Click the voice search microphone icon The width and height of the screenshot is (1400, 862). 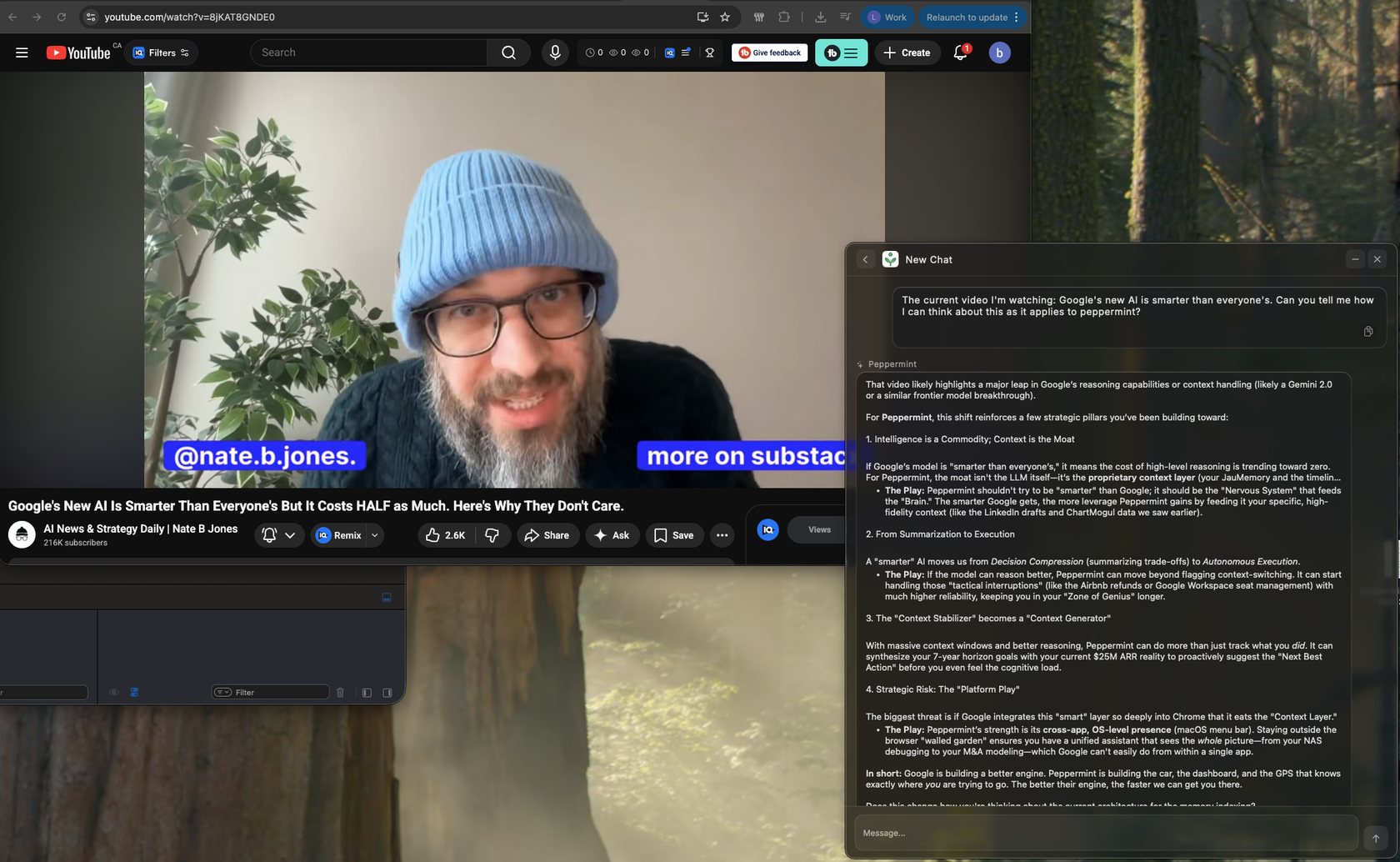555,53
